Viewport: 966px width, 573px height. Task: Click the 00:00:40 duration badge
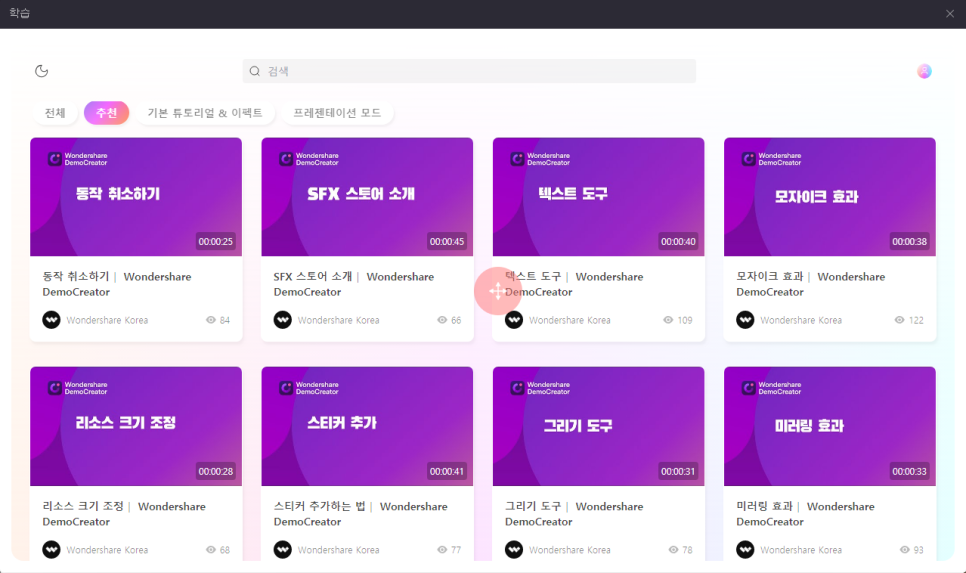678,242
